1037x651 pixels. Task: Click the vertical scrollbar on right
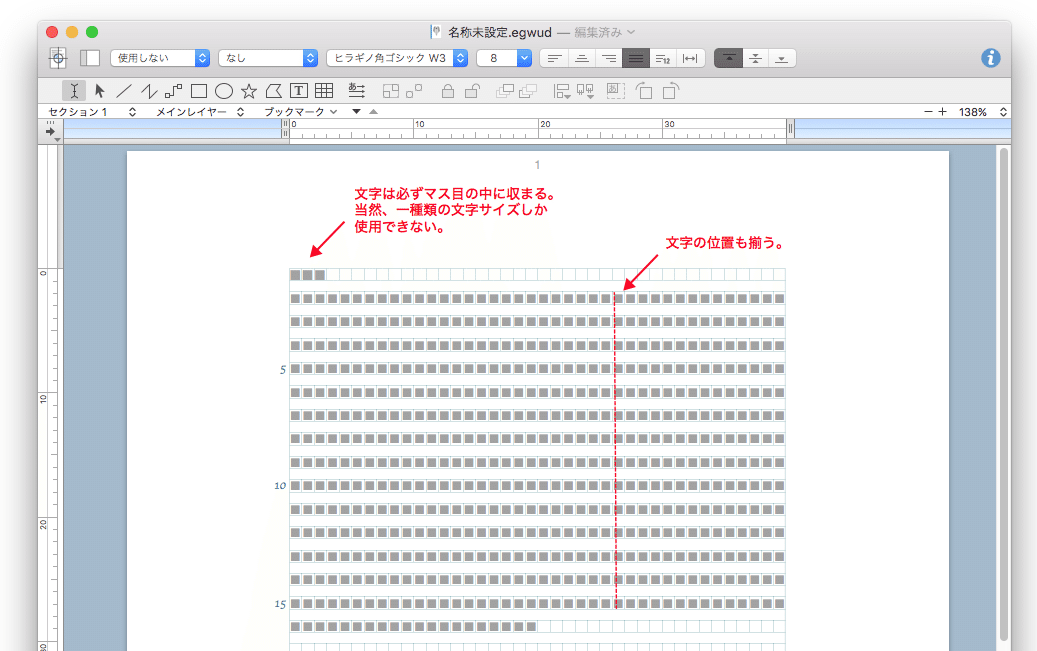point(1004,394)
